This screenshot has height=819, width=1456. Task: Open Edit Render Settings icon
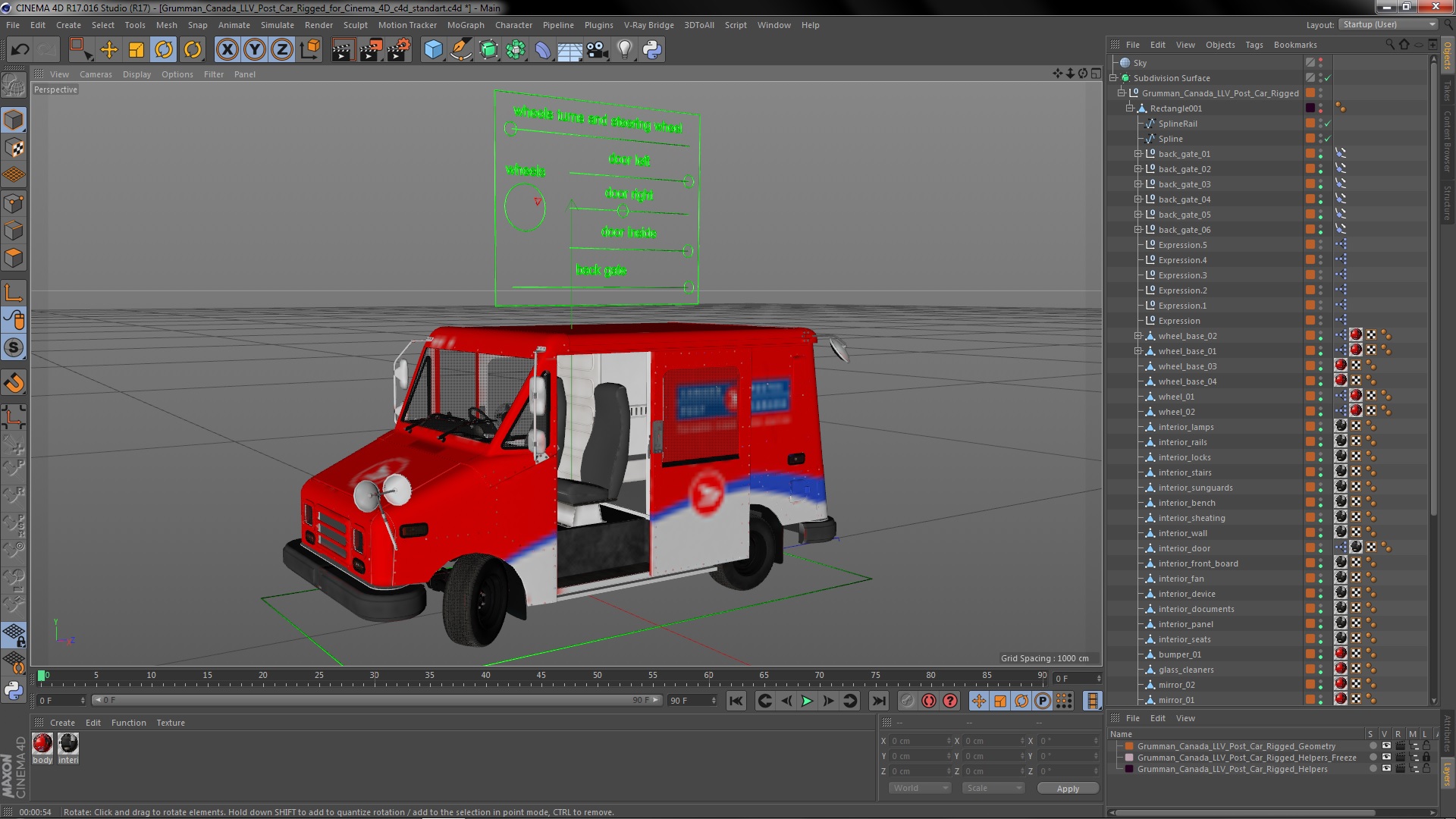[398, 50]
